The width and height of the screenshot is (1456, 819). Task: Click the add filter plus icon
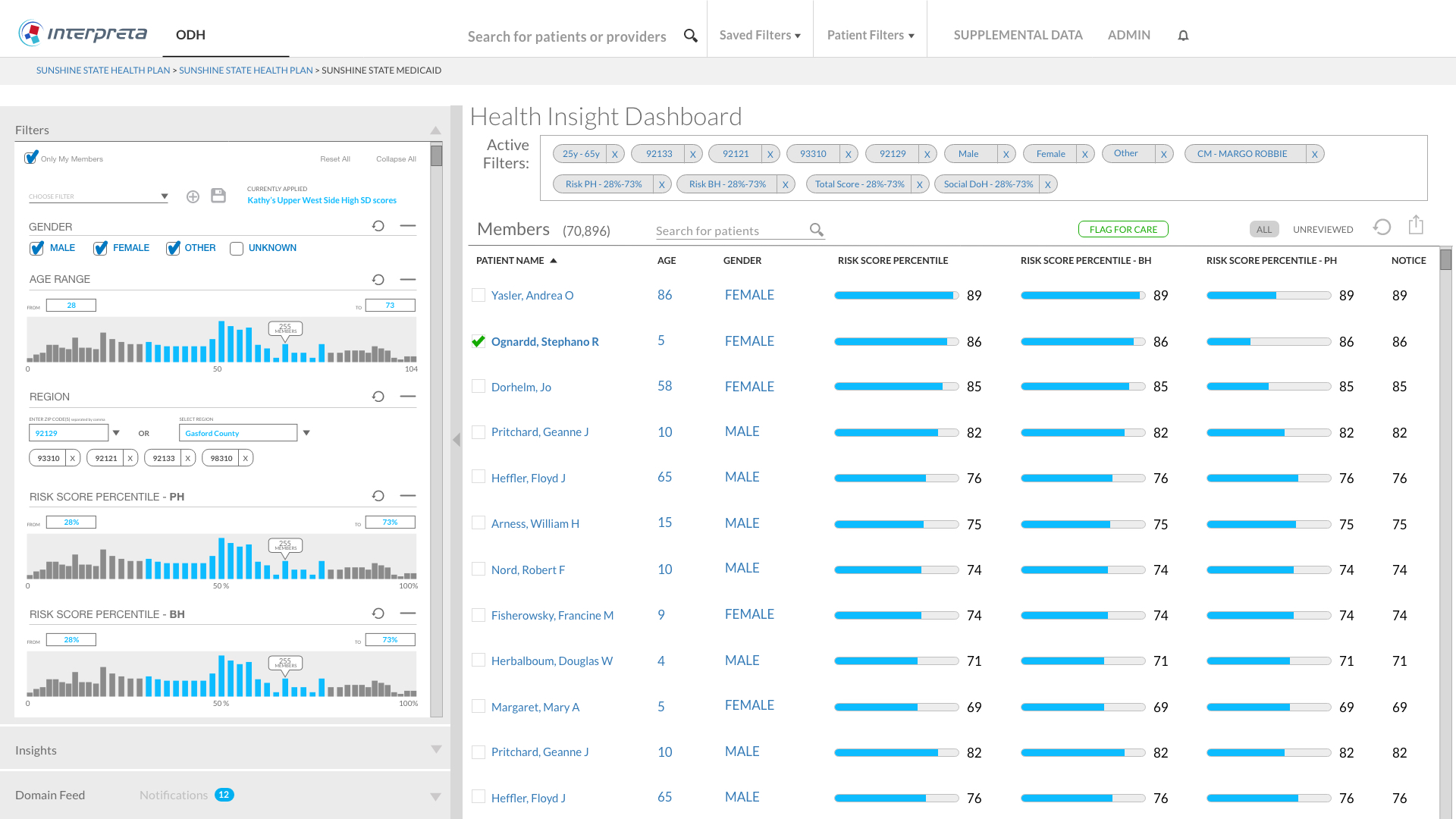point(193,196)
